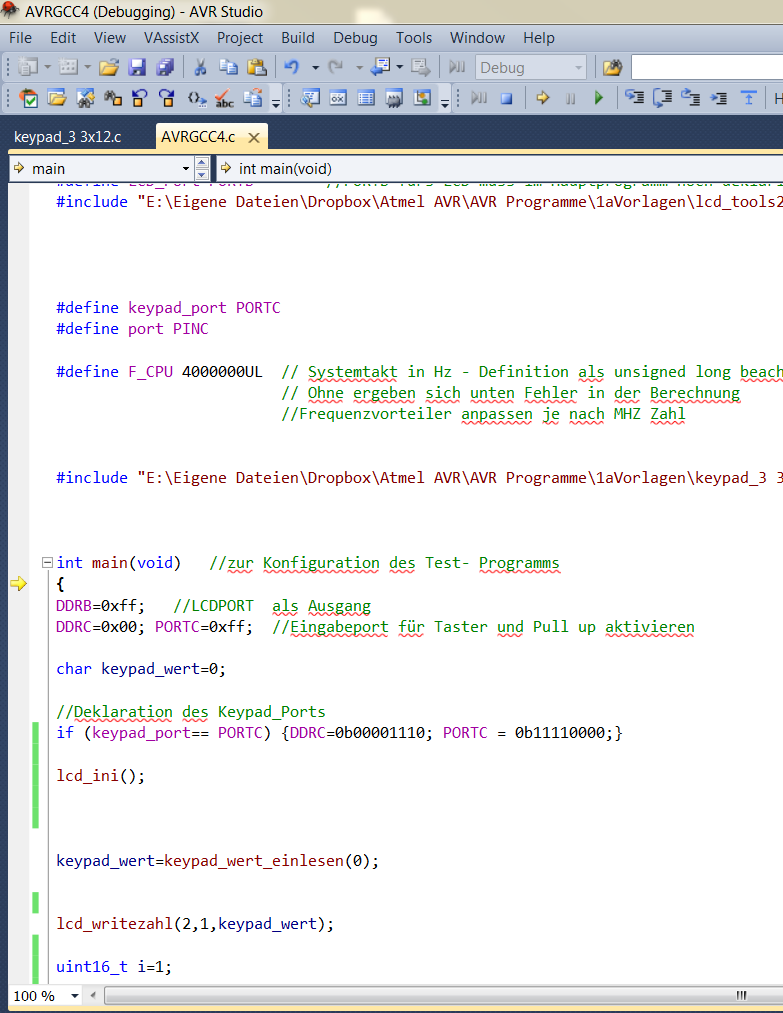Open the View menu
This screenshot has width=783, height=1013.
pos(109,38)
